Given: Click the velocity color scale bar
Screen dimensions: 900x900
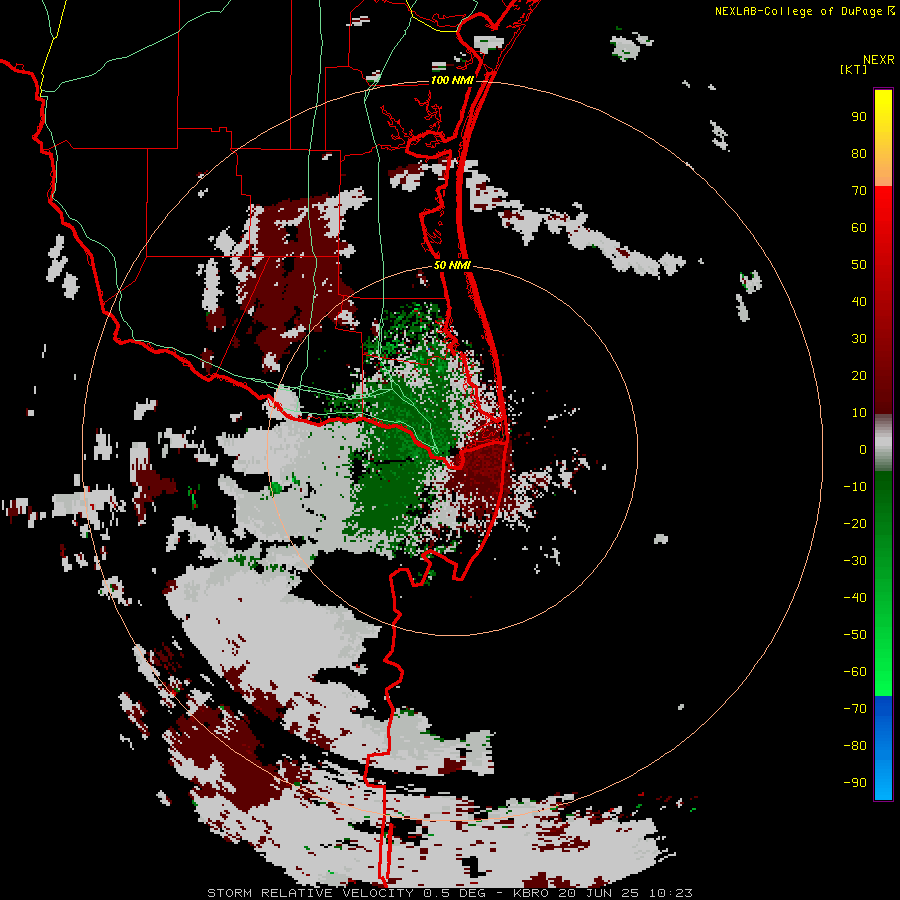Looking at the screenshot, I should tap(883, 444).
